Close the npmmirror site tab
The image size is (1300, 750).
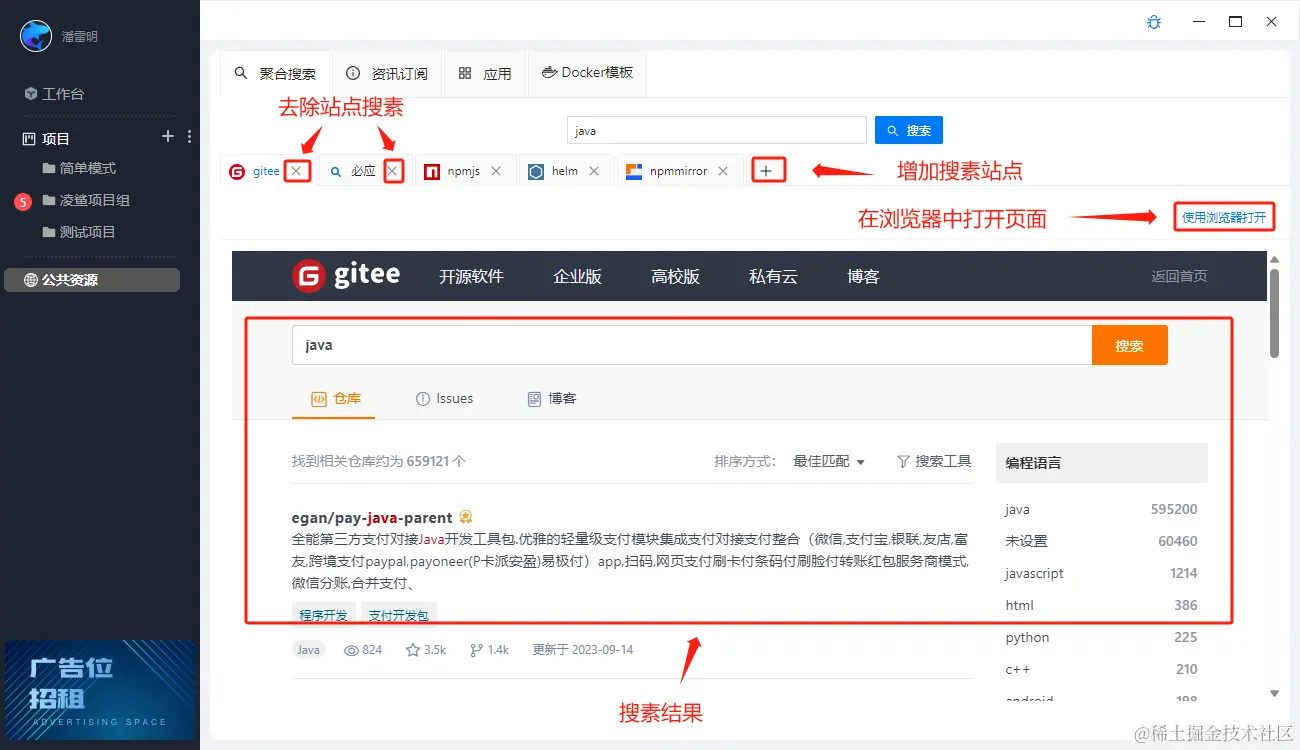(724, 171)
